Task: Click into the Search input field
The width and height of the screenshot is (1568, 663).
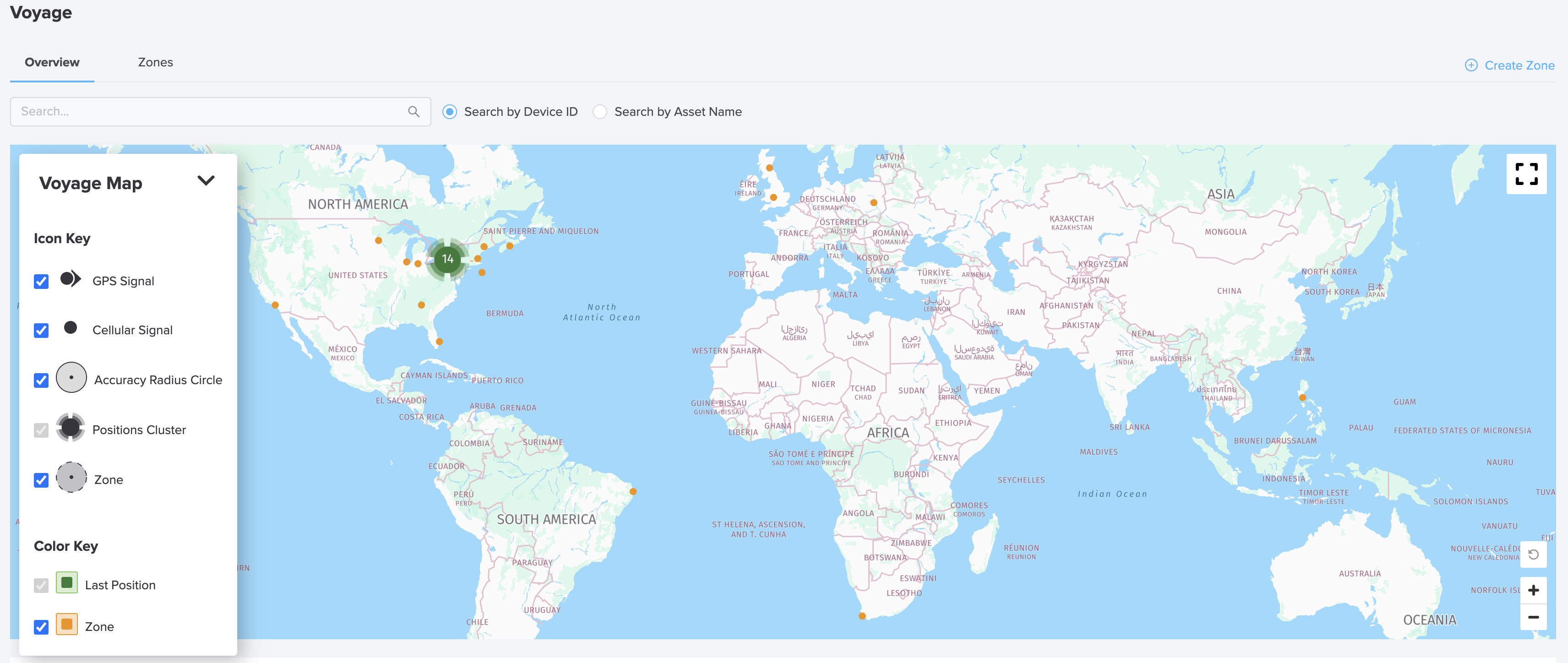Action: [207, 111]
